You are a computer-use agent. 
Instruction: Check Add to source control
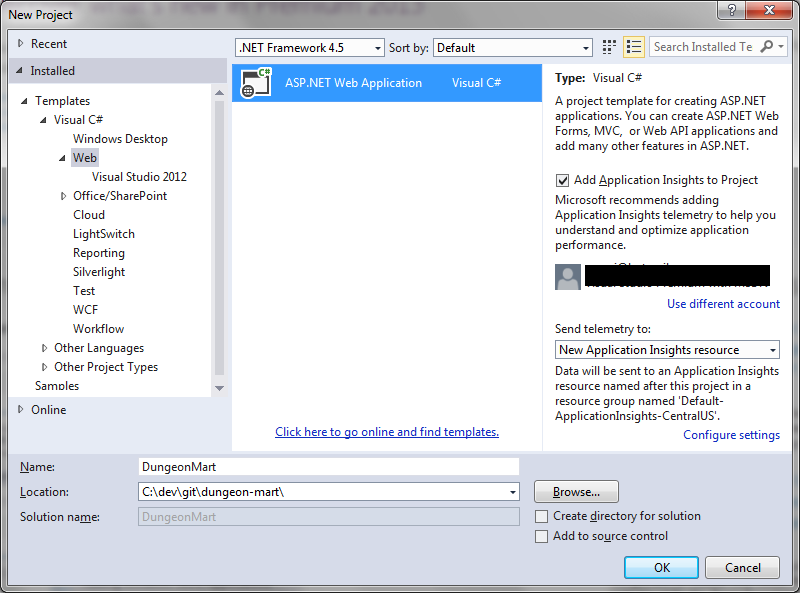click(541, 536)
